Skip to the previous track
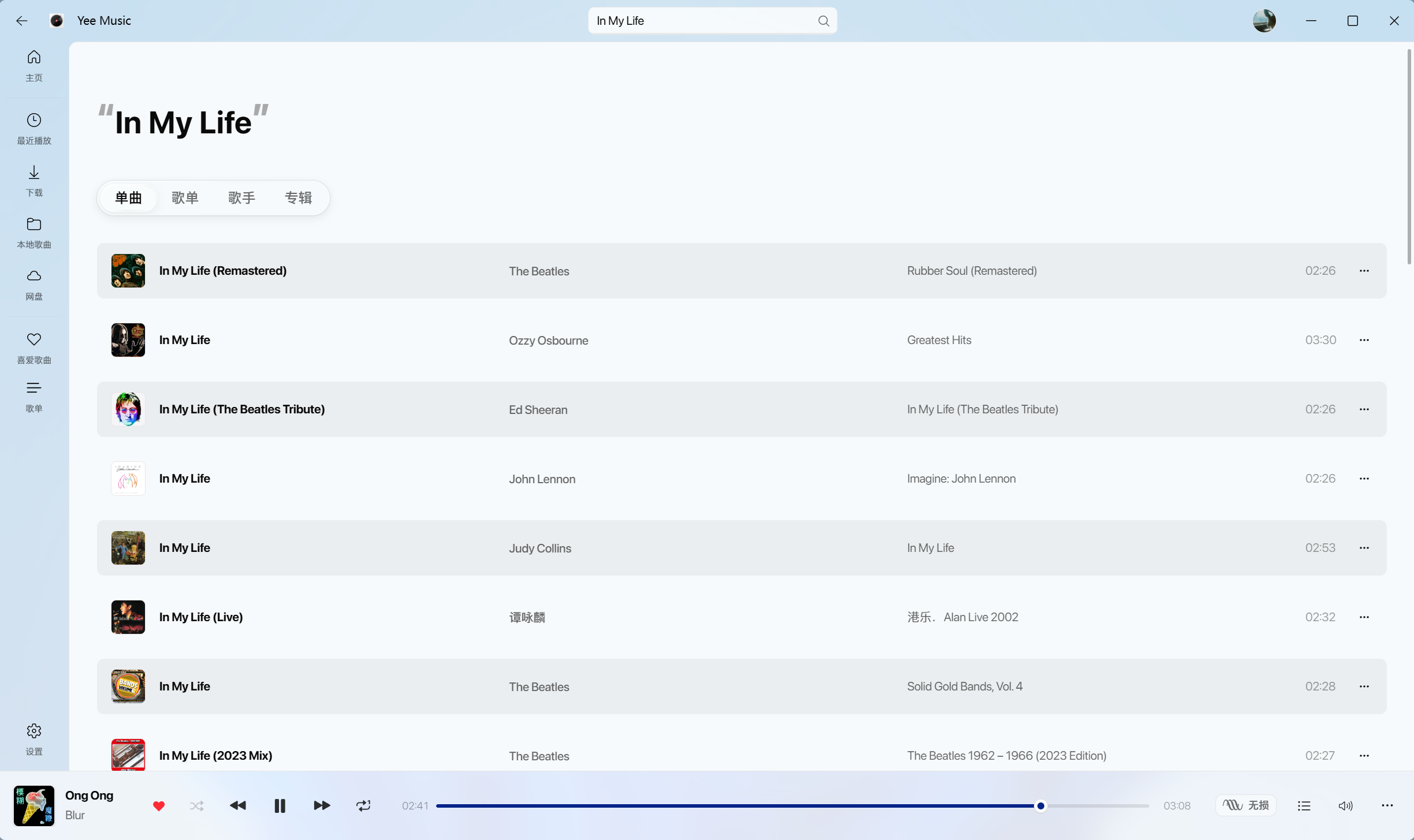Viewport: 1414px width, 840px height. click(238, 805)
